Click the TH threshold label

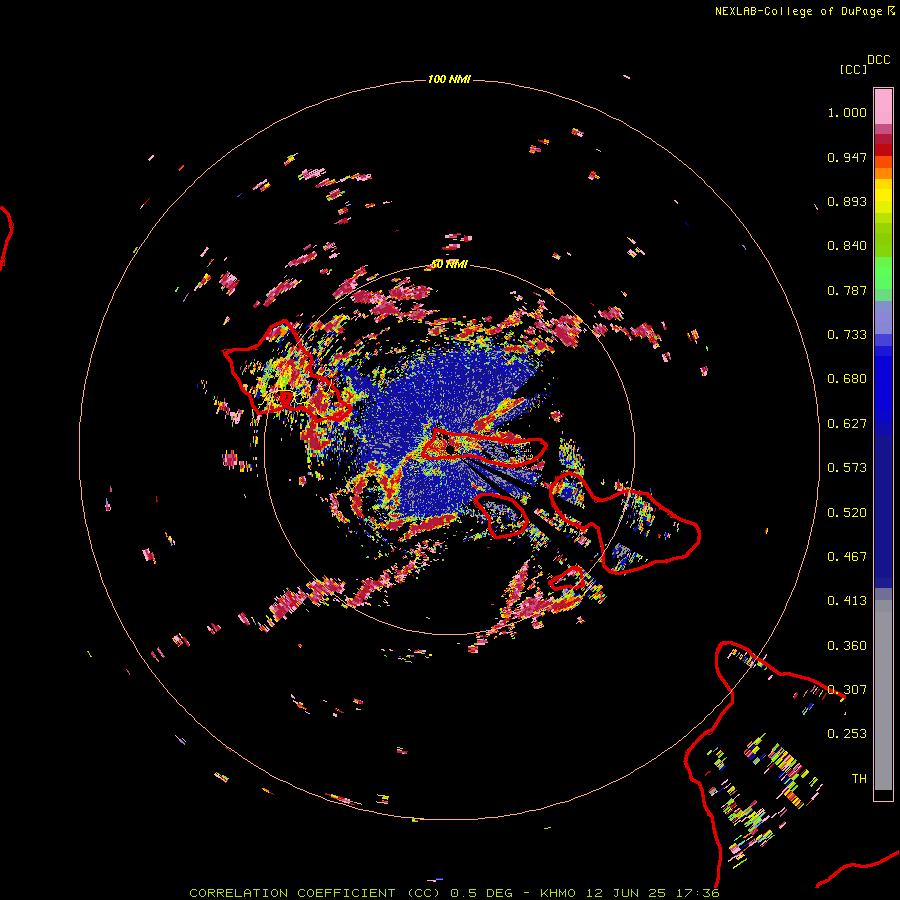click(859, 779)
